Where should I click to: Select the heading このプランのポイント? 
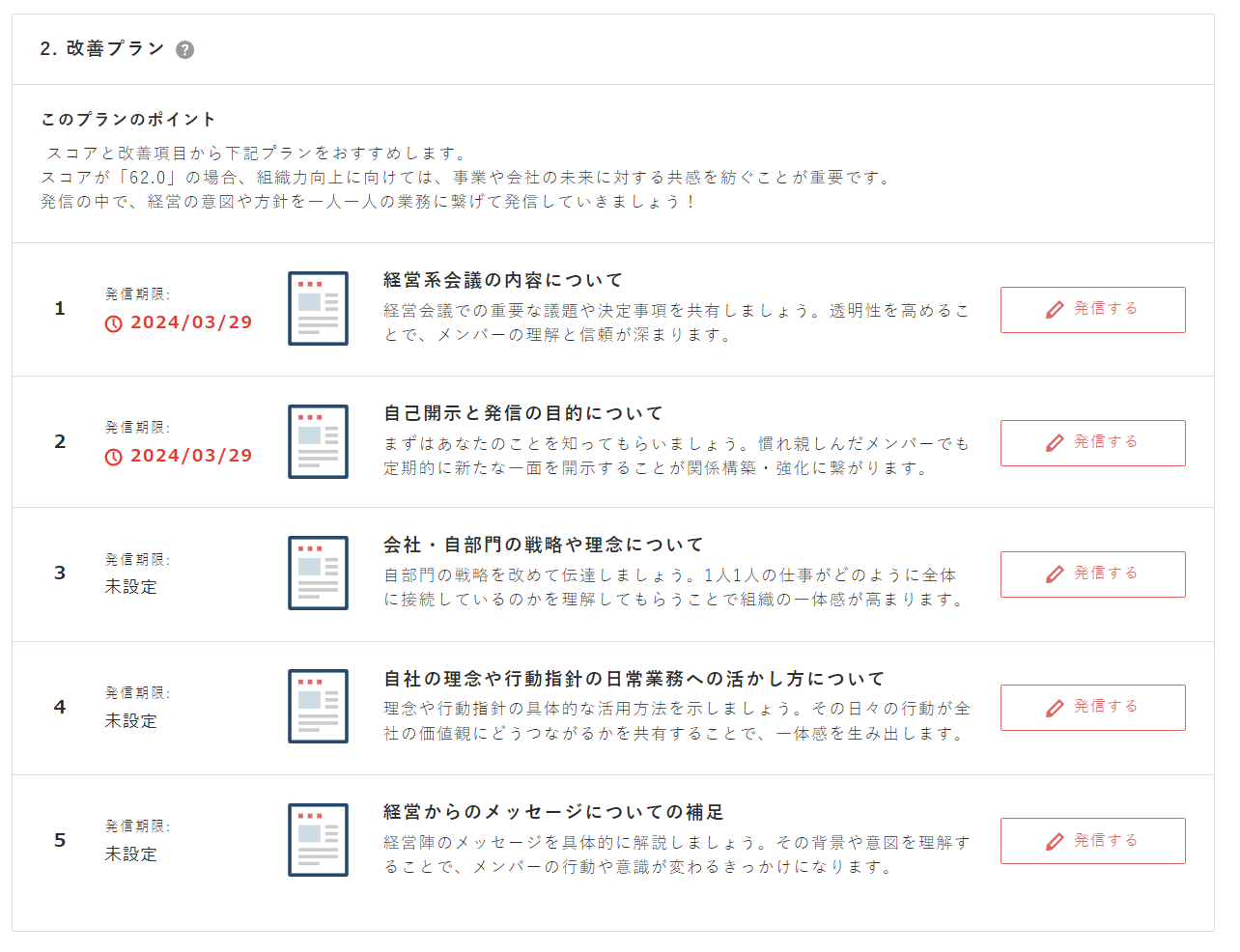tap(128, 119)
